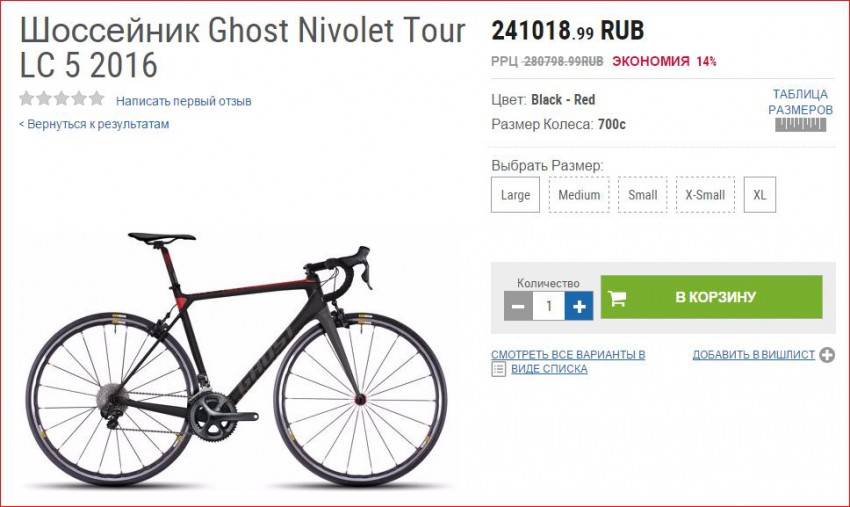Open the Написать первый отзыв link
The width and height of the screenshot is (850, 507).
(184, 101)
